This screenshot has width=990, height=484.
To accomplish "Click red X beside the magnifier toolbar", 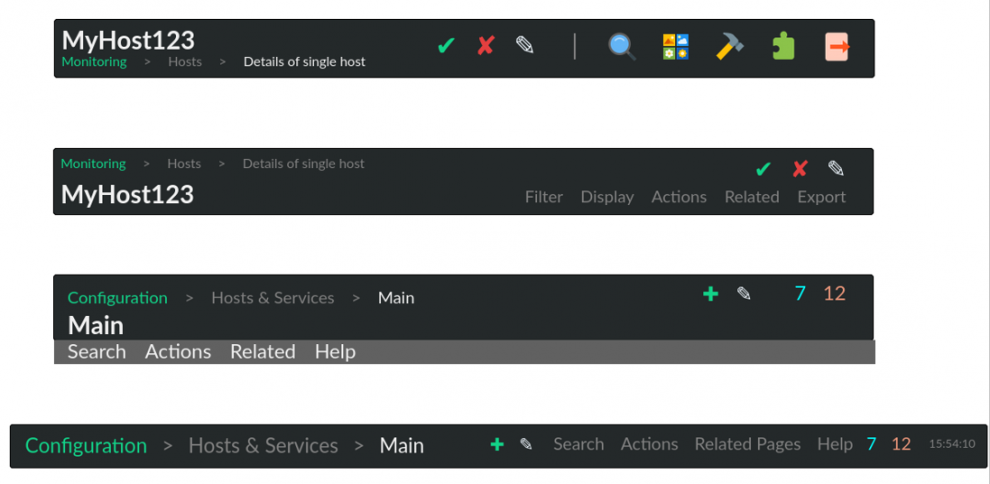I will point(486,46).
